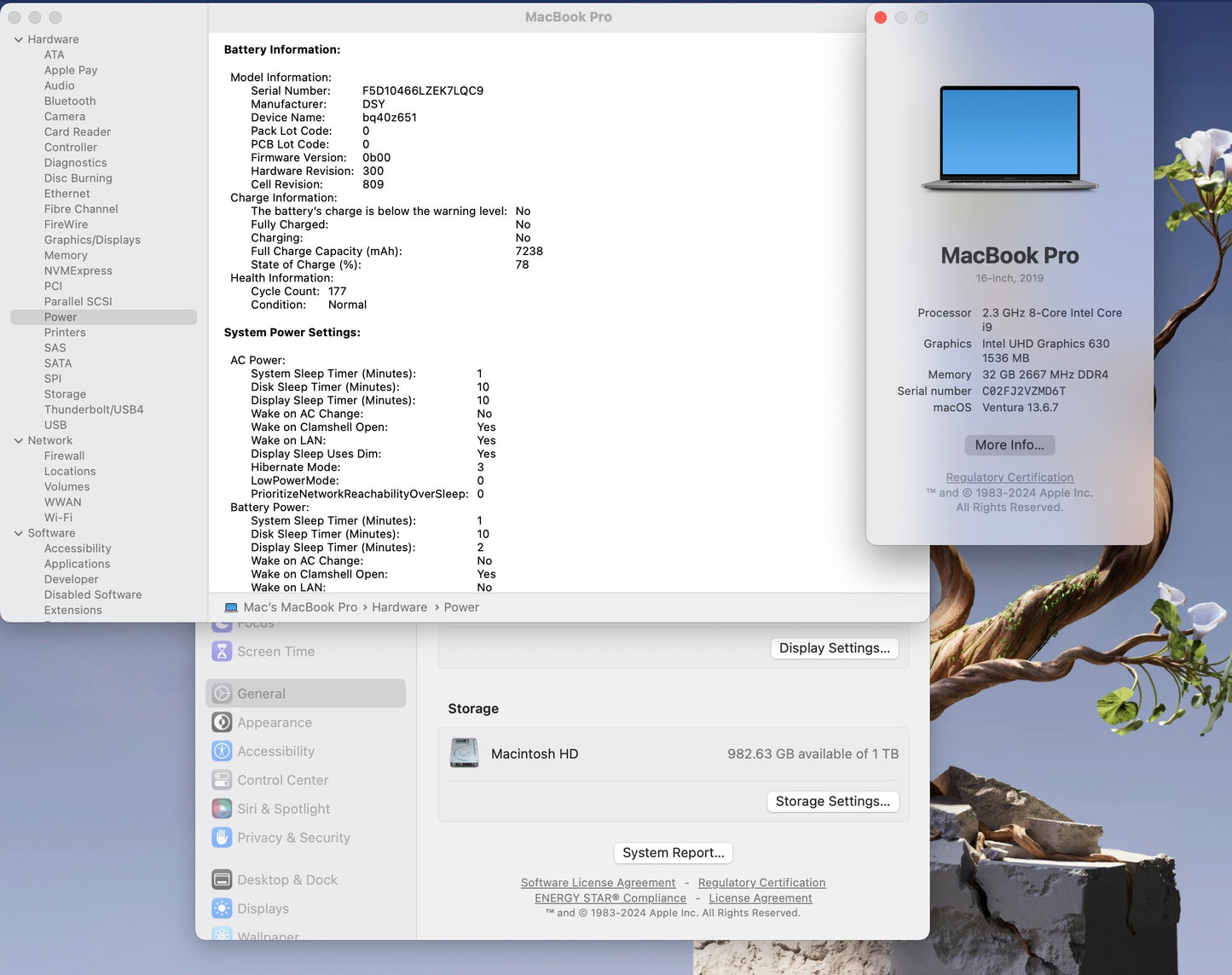
Task: Select Thunderbolt/USB4 in the hardware list
Action: tap(94, 410)
